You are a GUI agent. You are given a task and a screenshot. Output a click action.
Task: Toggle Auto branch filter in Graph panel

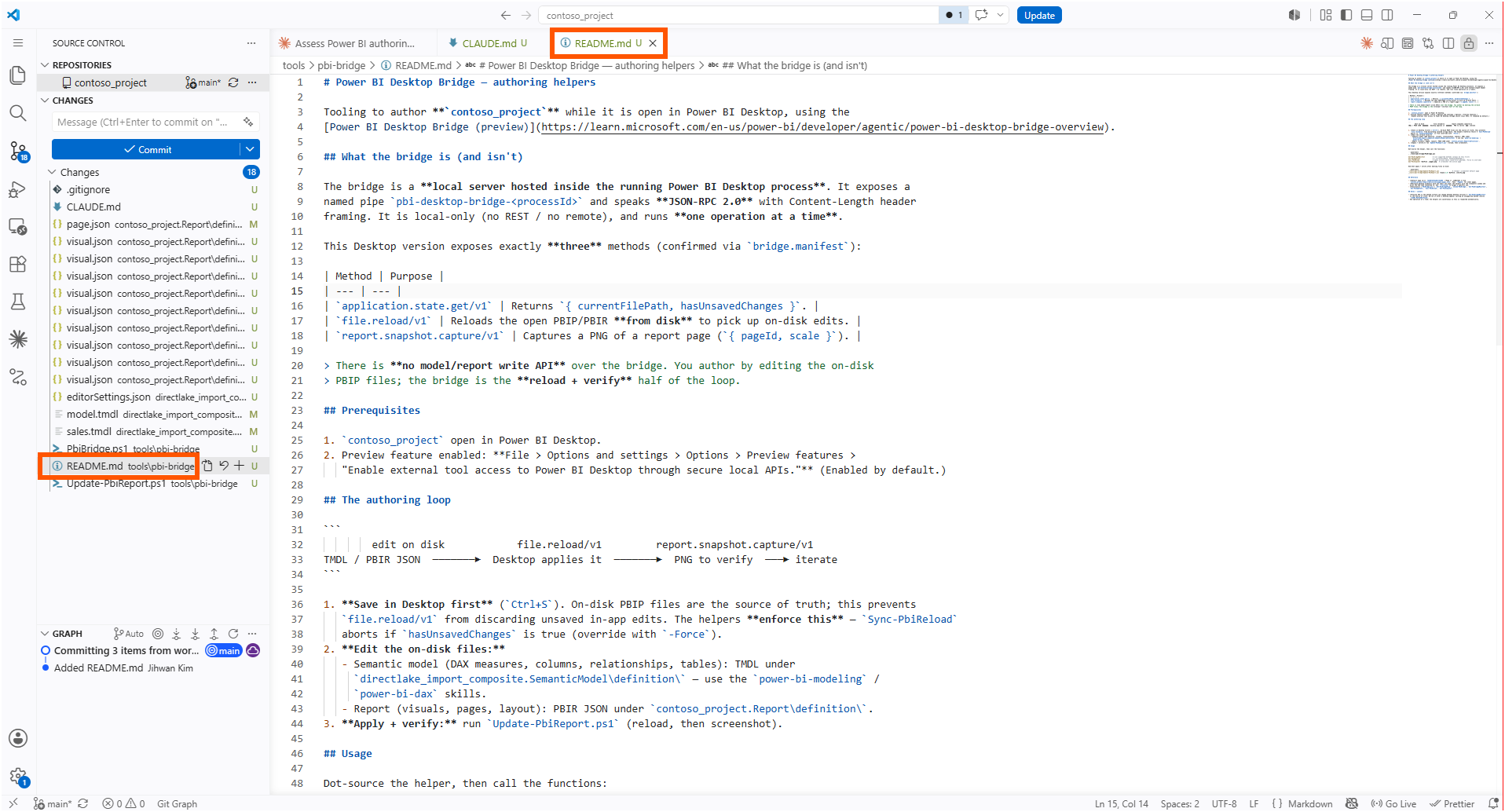pyautogui.click(x=129, y=634)
